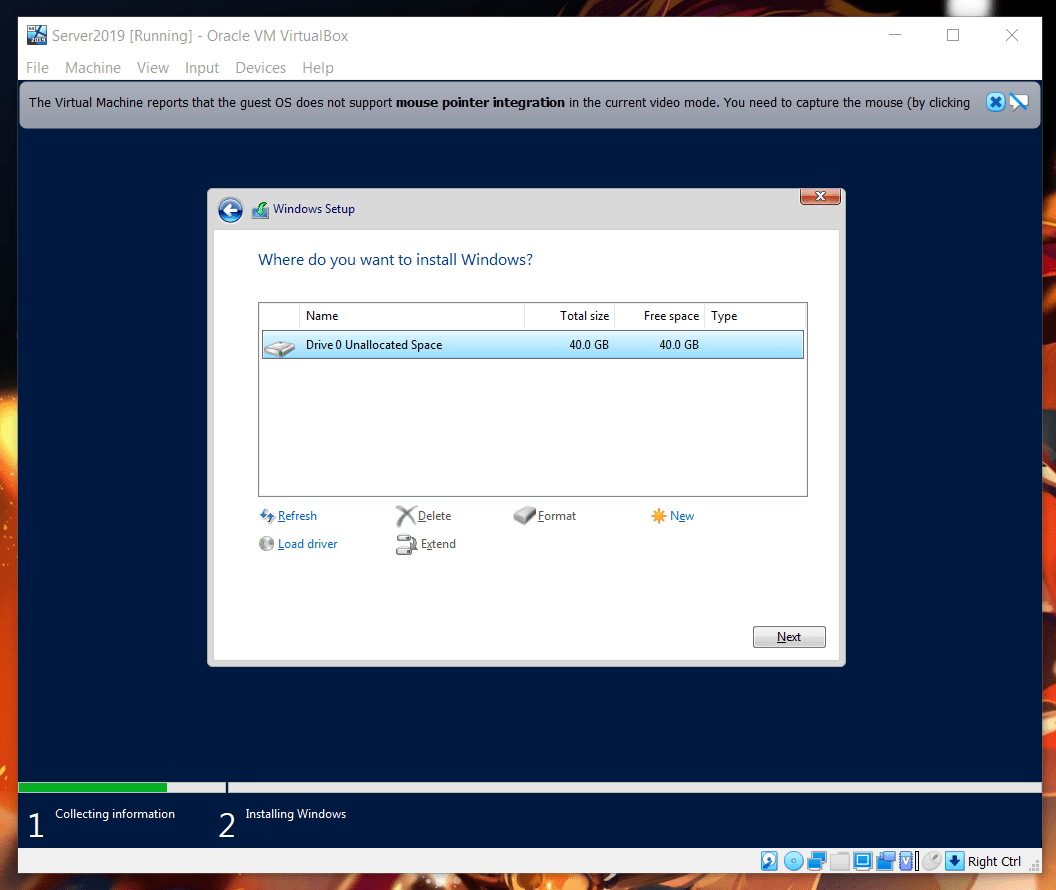1056x890 pixels.
Task: Click the optical disc status bar icon
Action: (x=794, y=861)
